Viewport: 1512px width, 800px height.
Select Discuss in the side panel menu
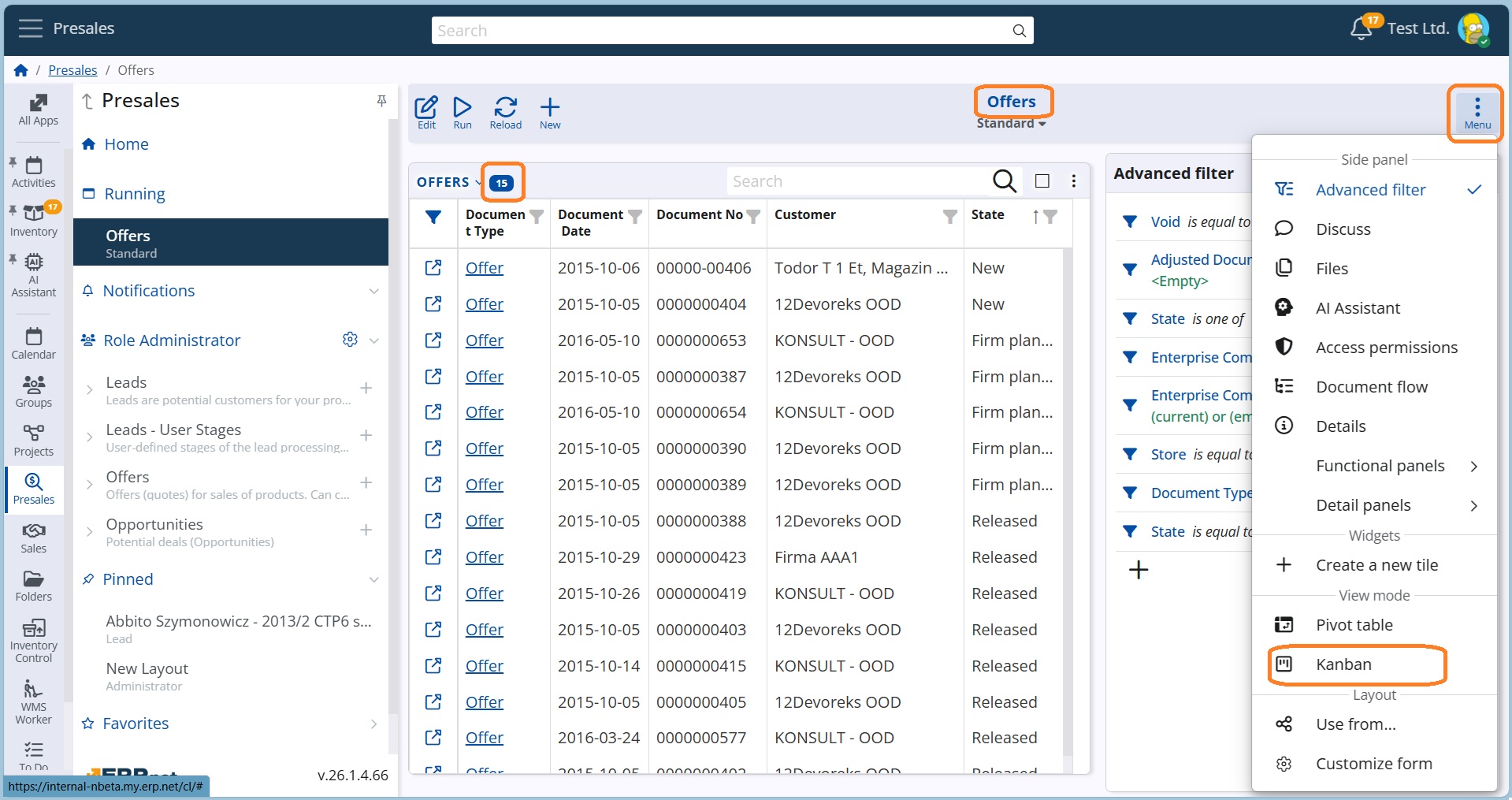click(1375, 229)
